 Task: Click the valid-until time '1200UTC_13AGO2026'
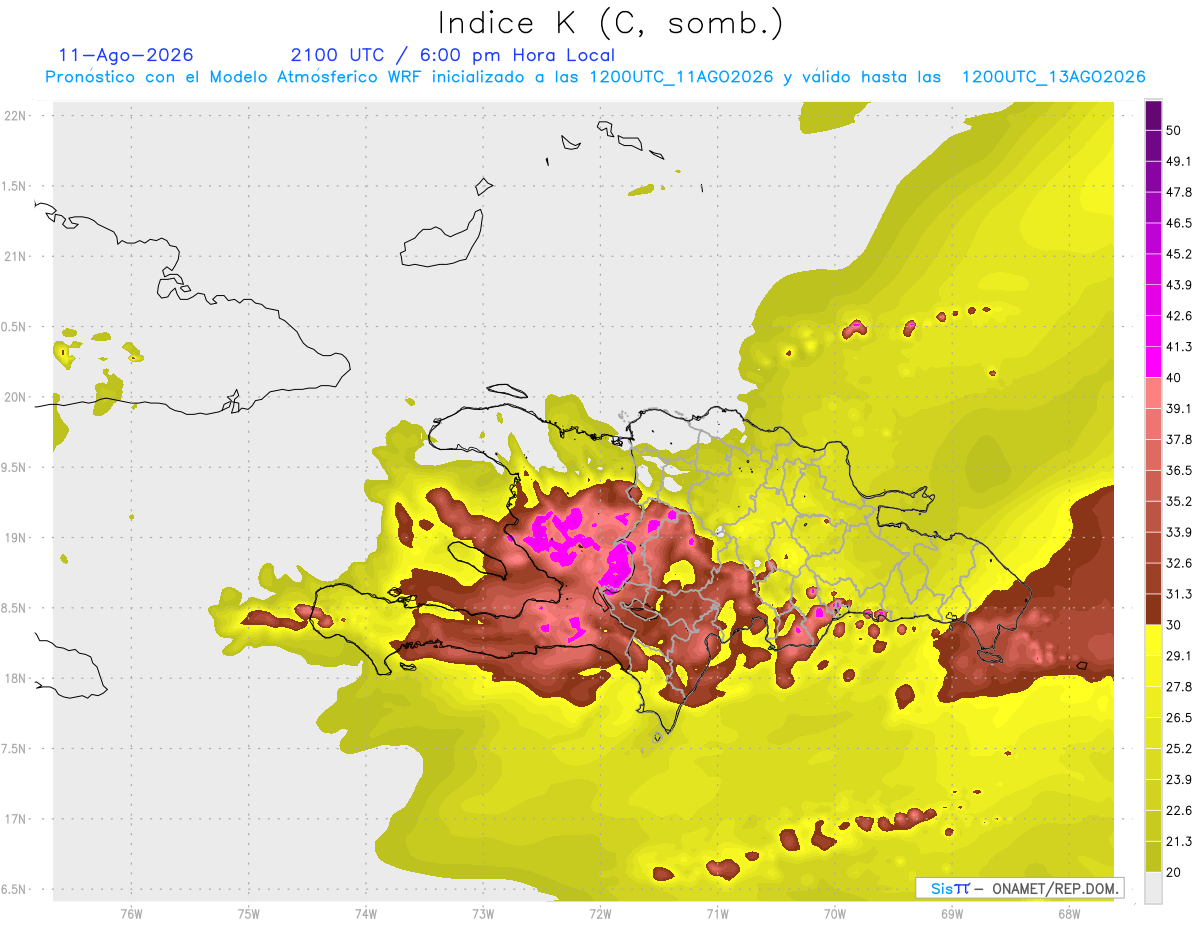pos(1053,77)
